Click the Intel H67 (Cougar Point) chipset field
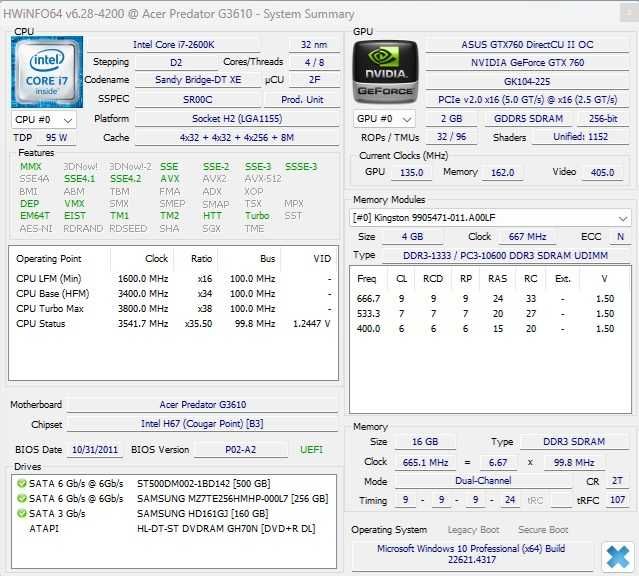Screen dimensions: 639x576 203,424
